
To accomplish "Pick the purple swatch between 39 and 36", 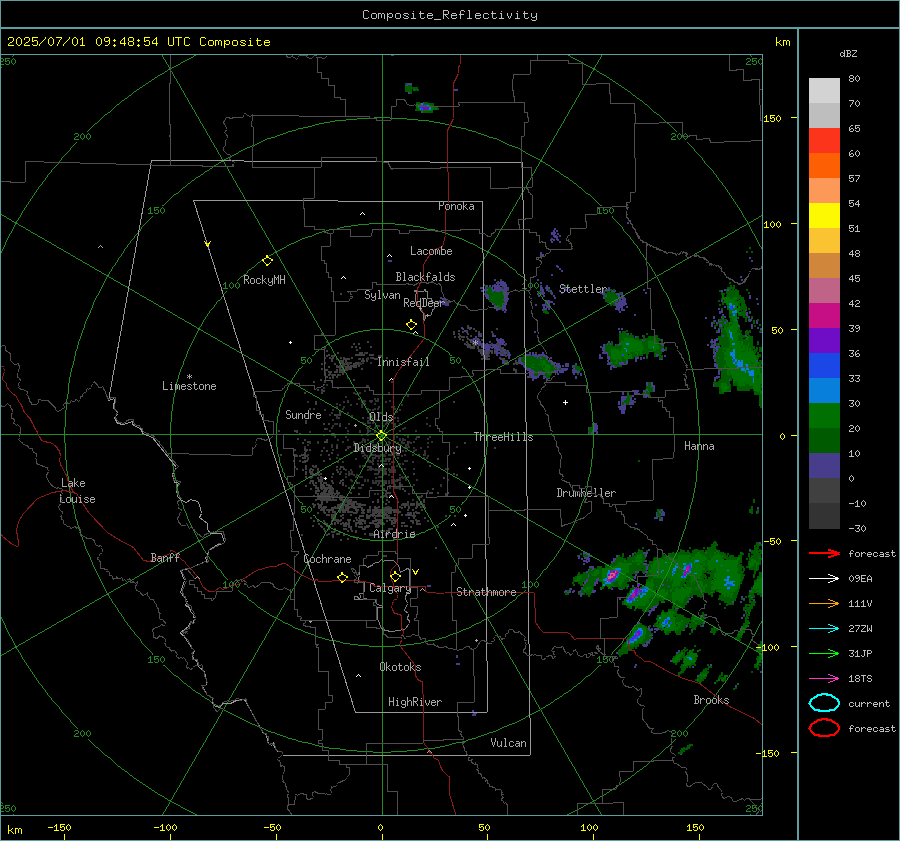I will [x=824, y=341].
